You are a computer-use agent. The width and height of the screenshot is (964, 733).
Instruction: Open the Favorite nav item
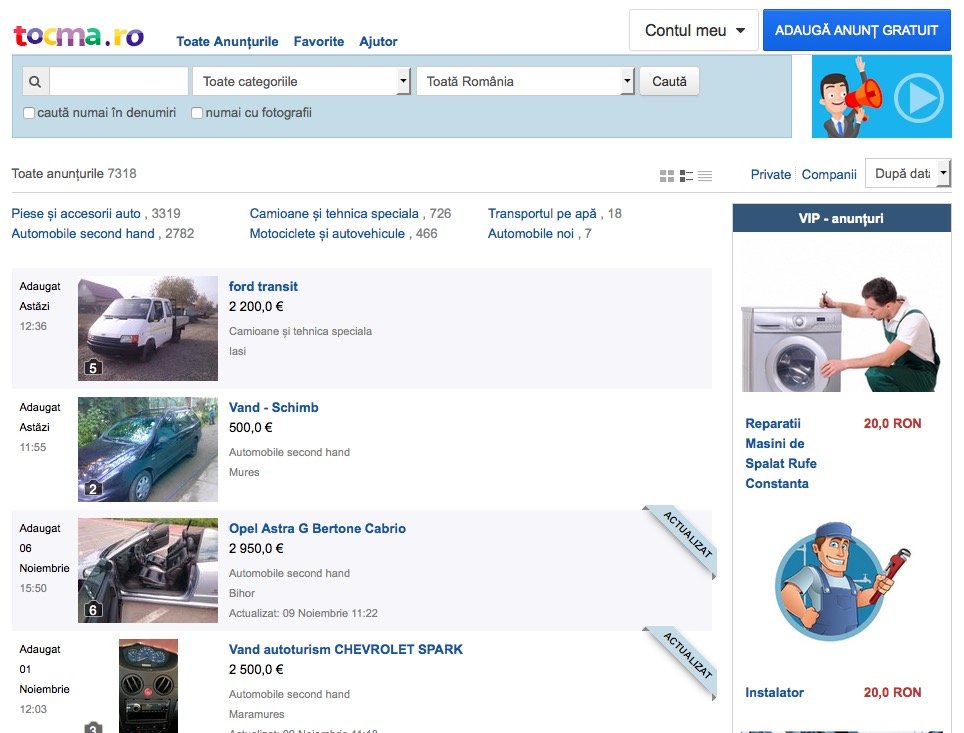[319, 42]
